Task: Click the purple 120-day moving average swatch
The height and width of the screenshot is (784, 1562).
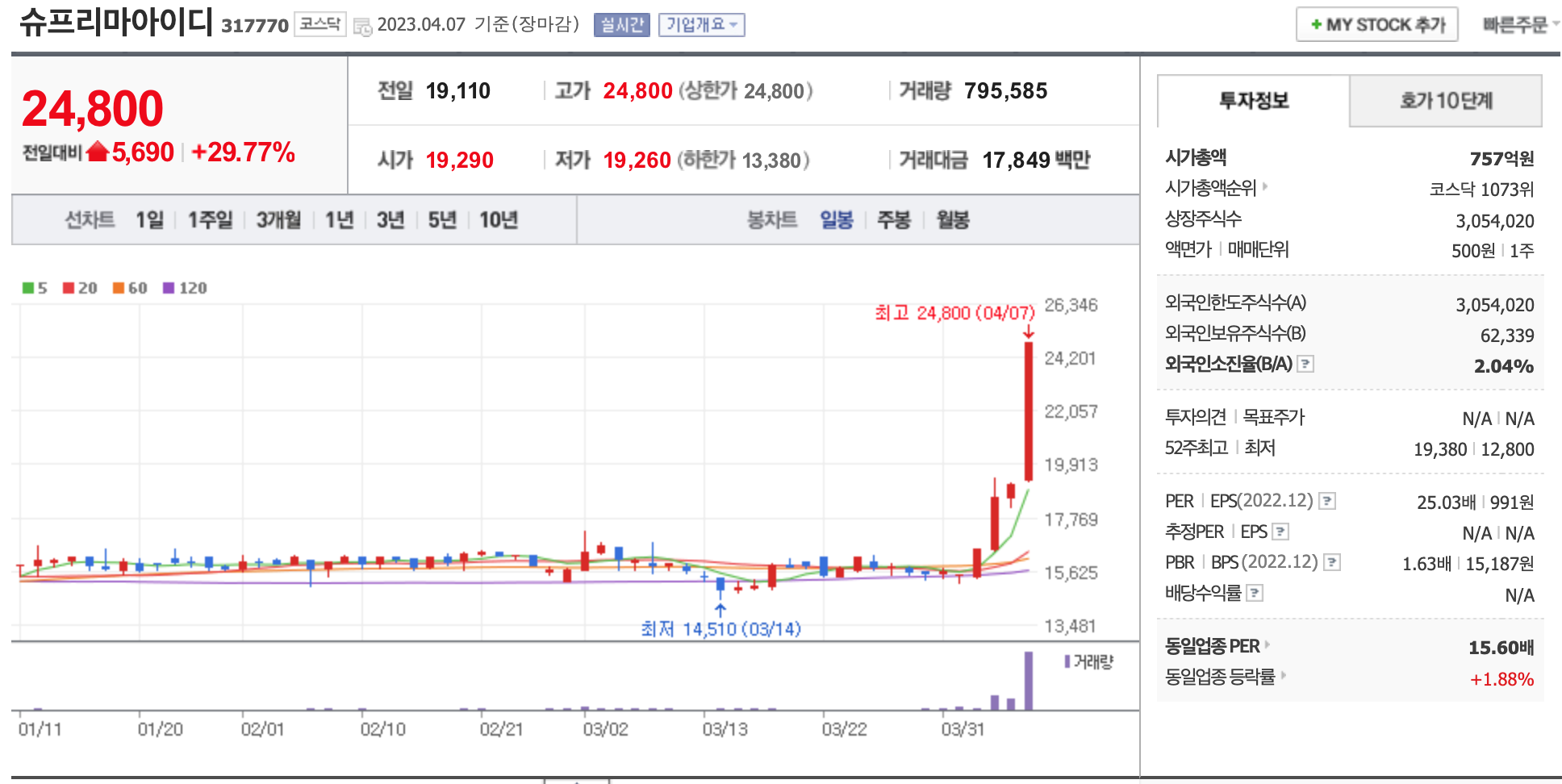Action: (x=169, y=288)
